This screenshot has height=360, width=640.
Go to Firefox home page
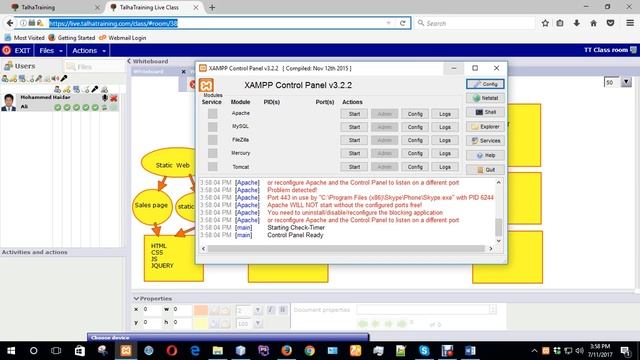click(x=593, y=23)
